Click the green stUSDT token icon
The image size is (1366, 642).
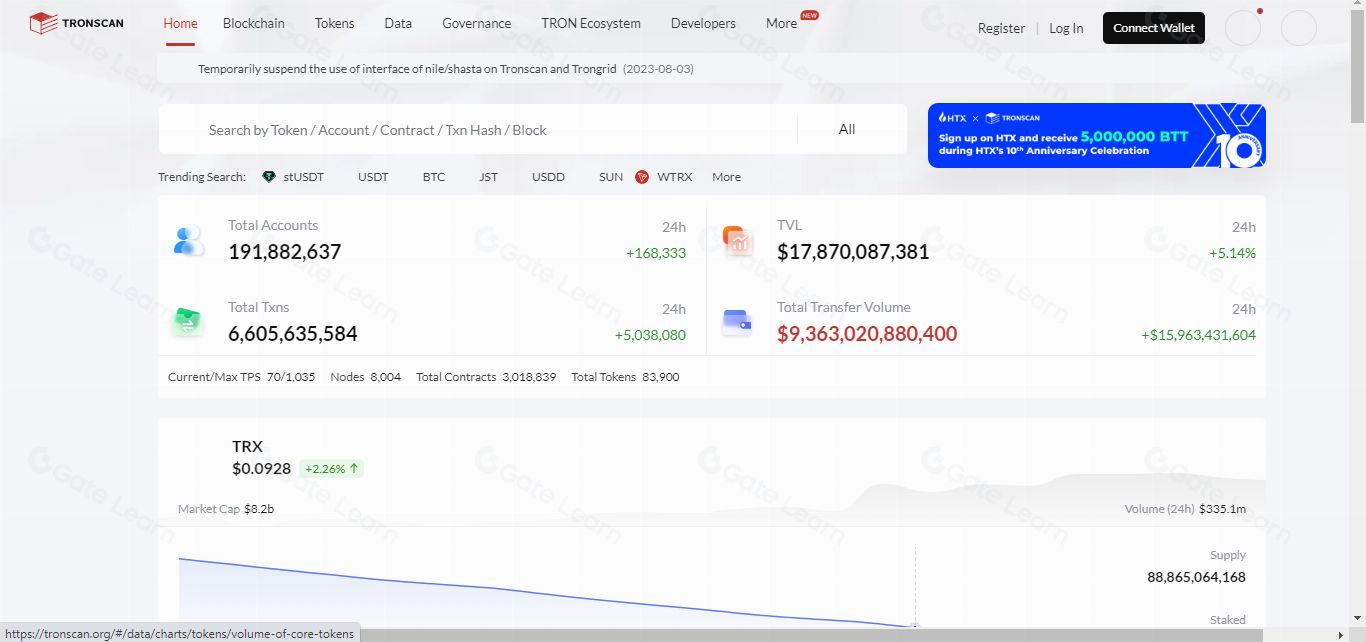268,177
